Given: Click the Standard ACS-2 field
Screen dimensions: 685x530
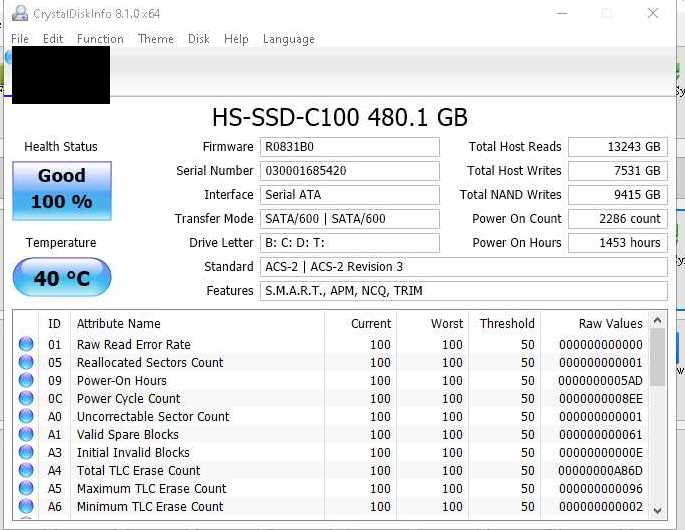Looking at the screenshot, I should 464,267.
